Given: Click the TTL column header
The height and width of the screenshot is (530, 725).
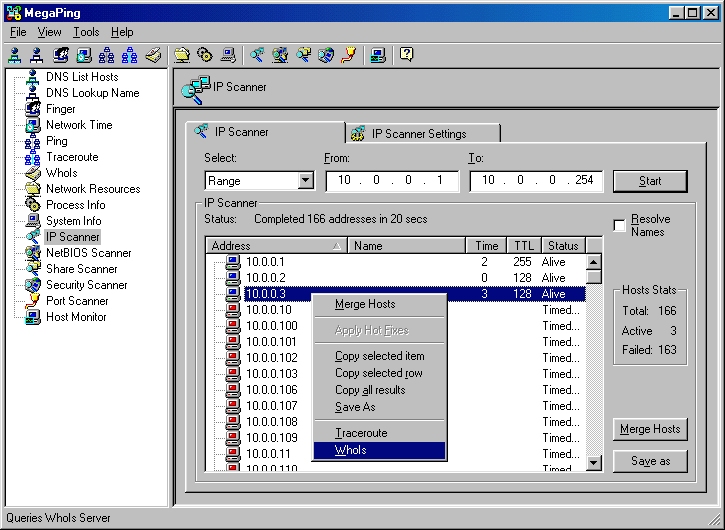Looking at the screenshot, I should click(524, 246).
